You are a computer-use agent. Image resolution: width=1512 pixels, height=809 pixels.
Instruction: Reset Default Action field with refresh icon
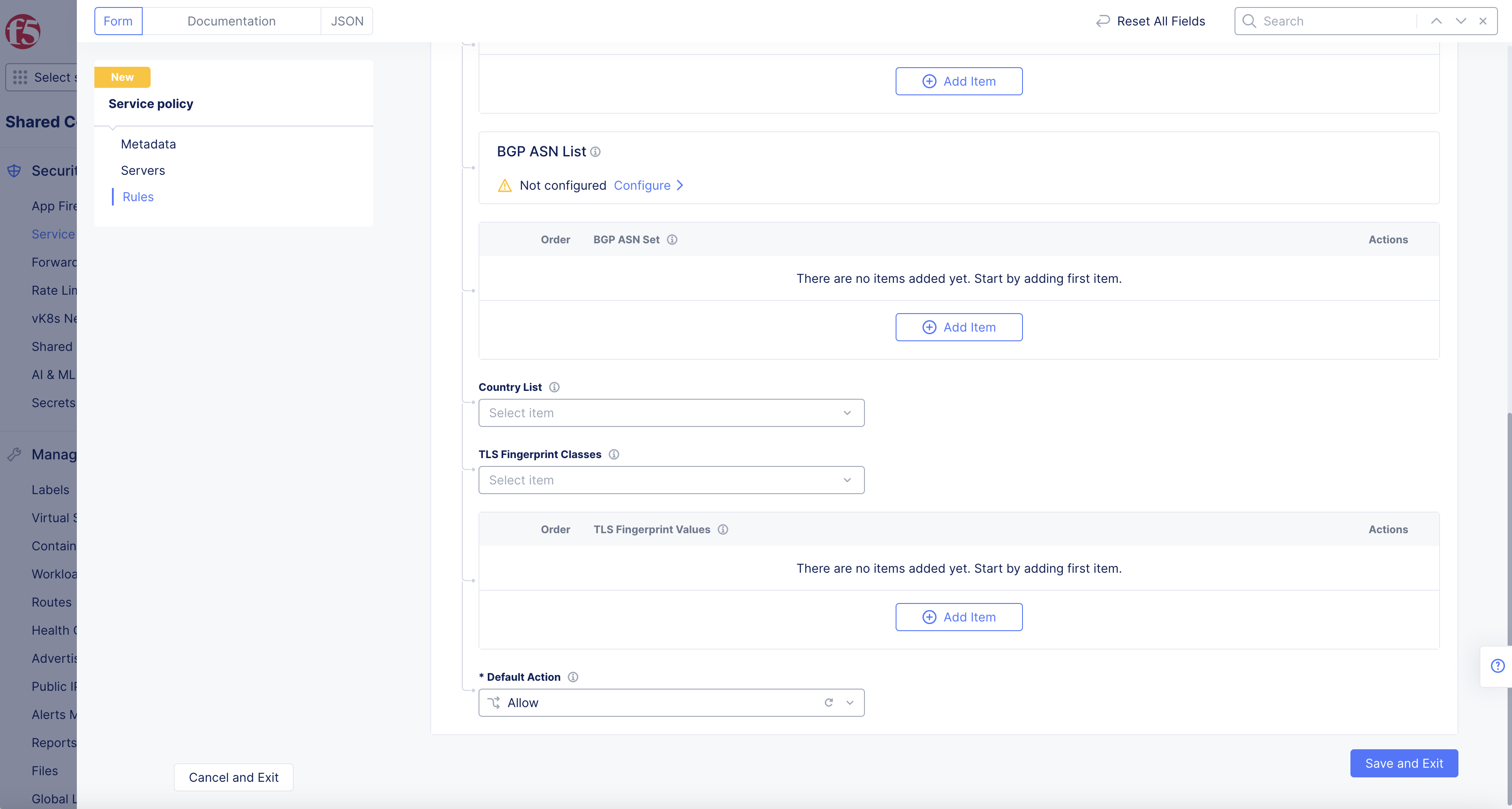pos(829,703)
